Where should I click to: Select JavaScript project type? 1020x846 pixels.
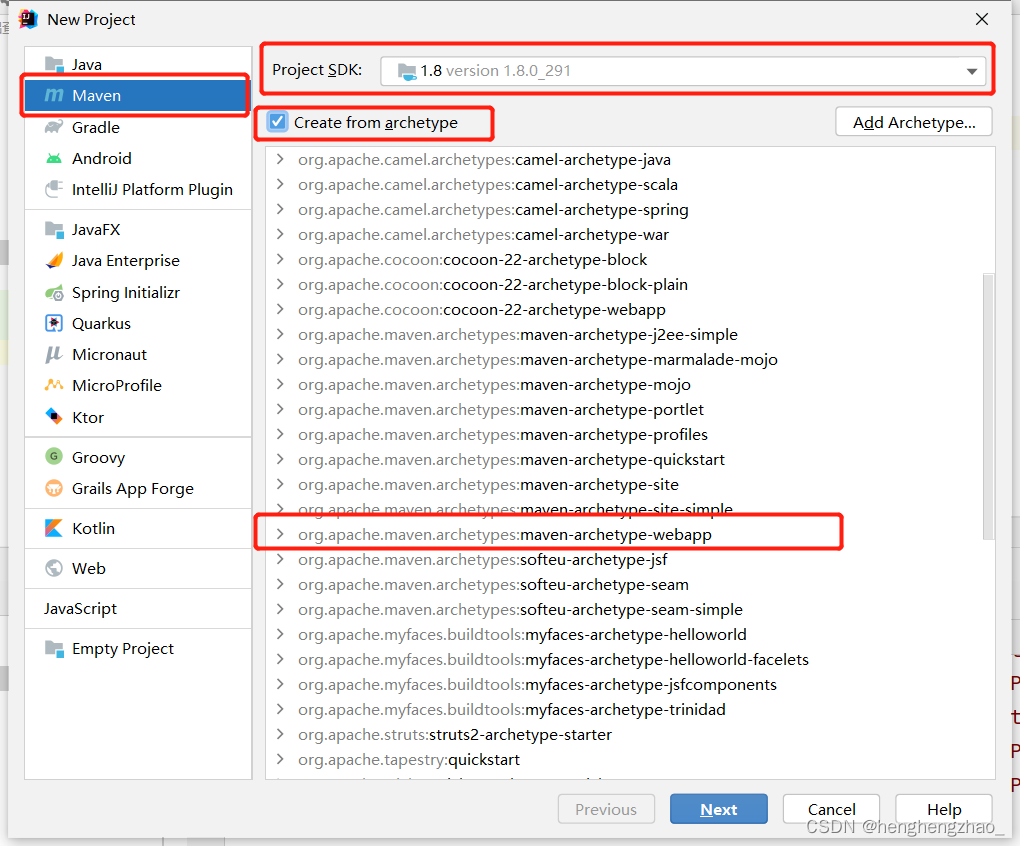(x=80, y=609)
